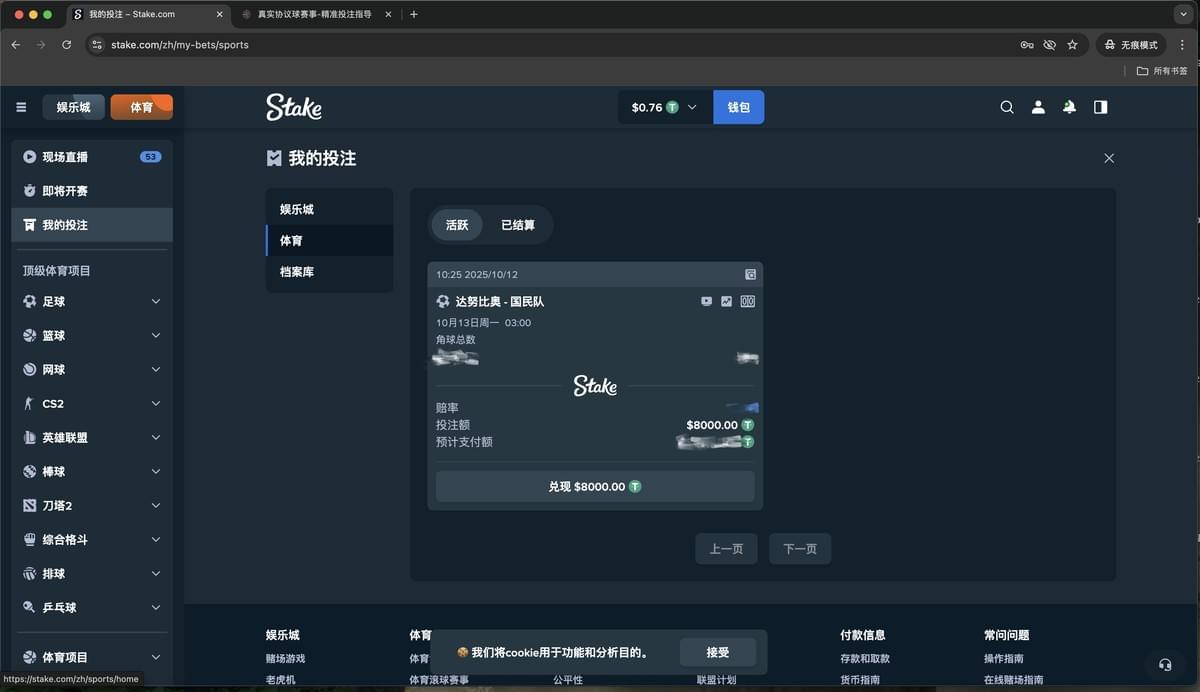Click 下一页 pagination button
The width and height of the screenshot is (1200, 692).
pyautogui.click(x=800, y=549)
